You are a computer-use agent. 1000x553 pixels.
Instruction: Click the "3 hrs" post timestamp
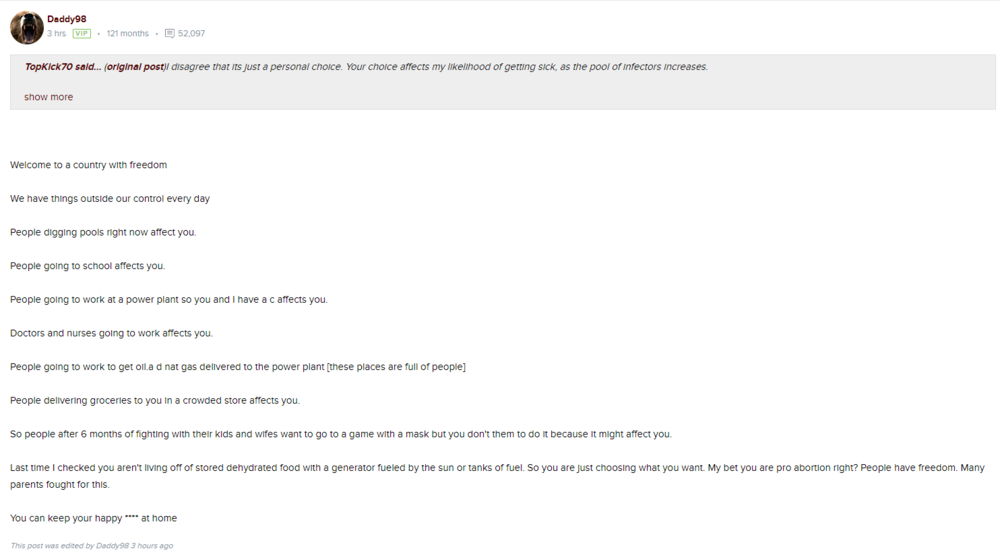[x=56, y=33]
